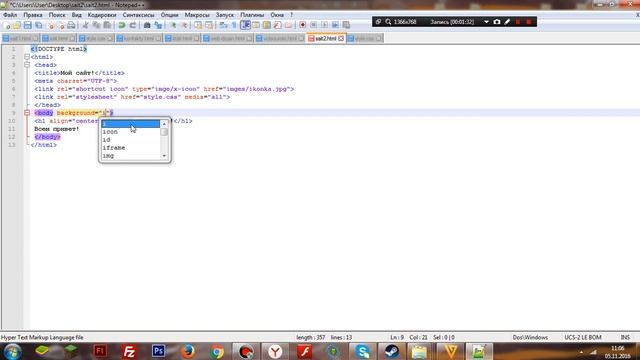
Task: Open Google Chrome from the taskbar
Action: click(217, 351)
